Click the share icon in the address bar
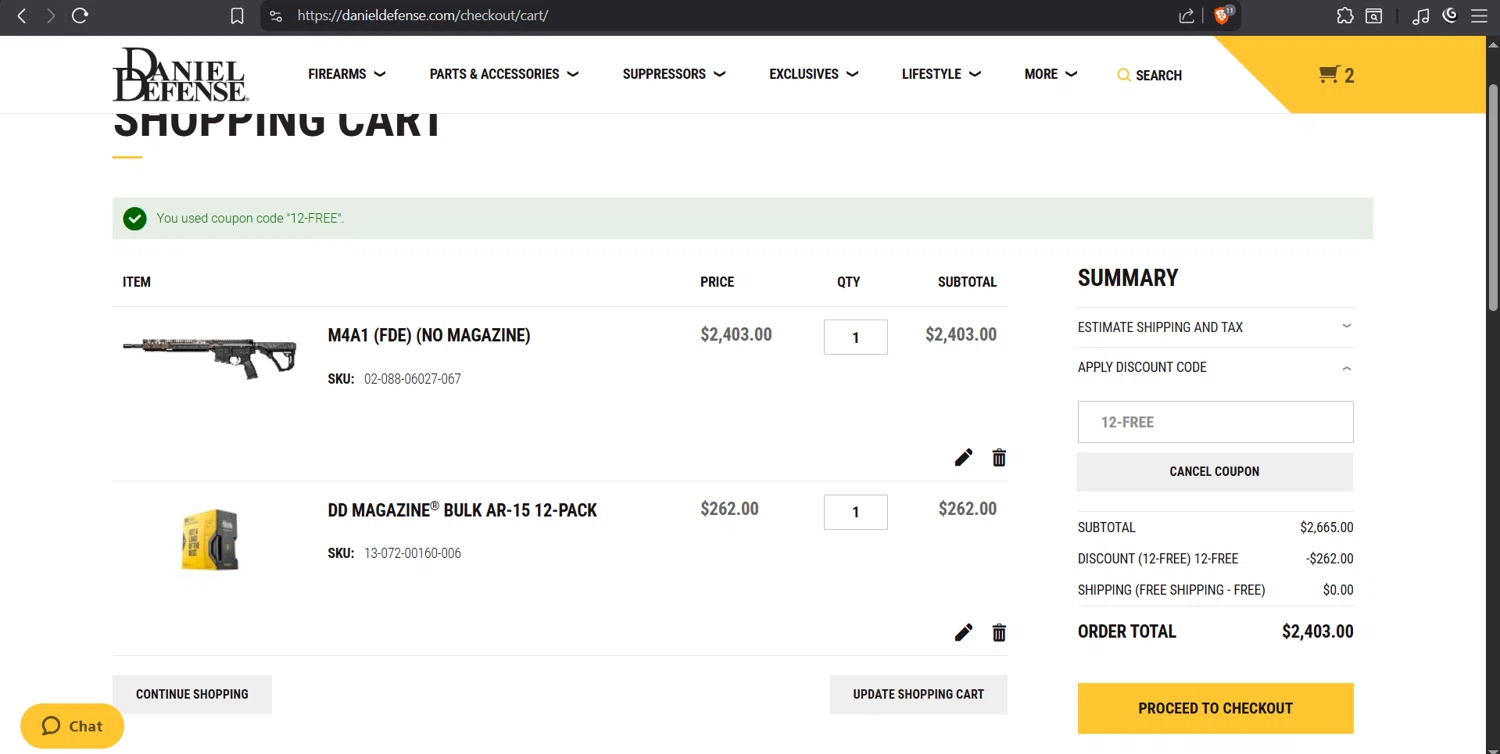The image size is (1500, 754). coord(1186,15)
